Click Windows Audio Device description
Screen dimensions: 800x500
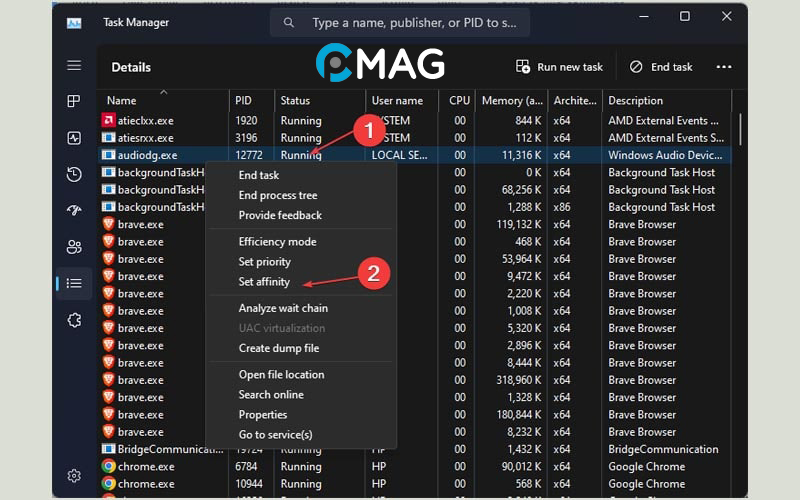pyautogui.click(x=665, y=155)
